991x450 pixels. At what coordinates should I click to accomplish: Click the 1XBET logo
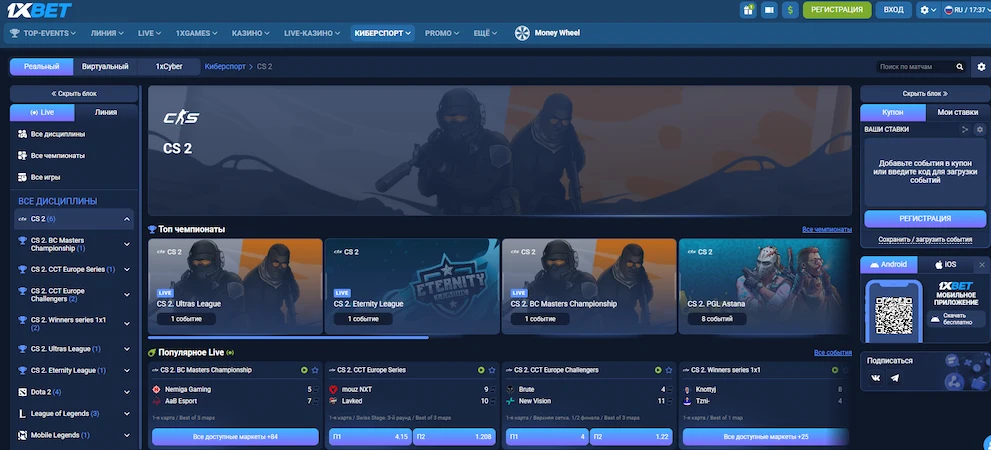pyautogui.click(x=39, y=10)
